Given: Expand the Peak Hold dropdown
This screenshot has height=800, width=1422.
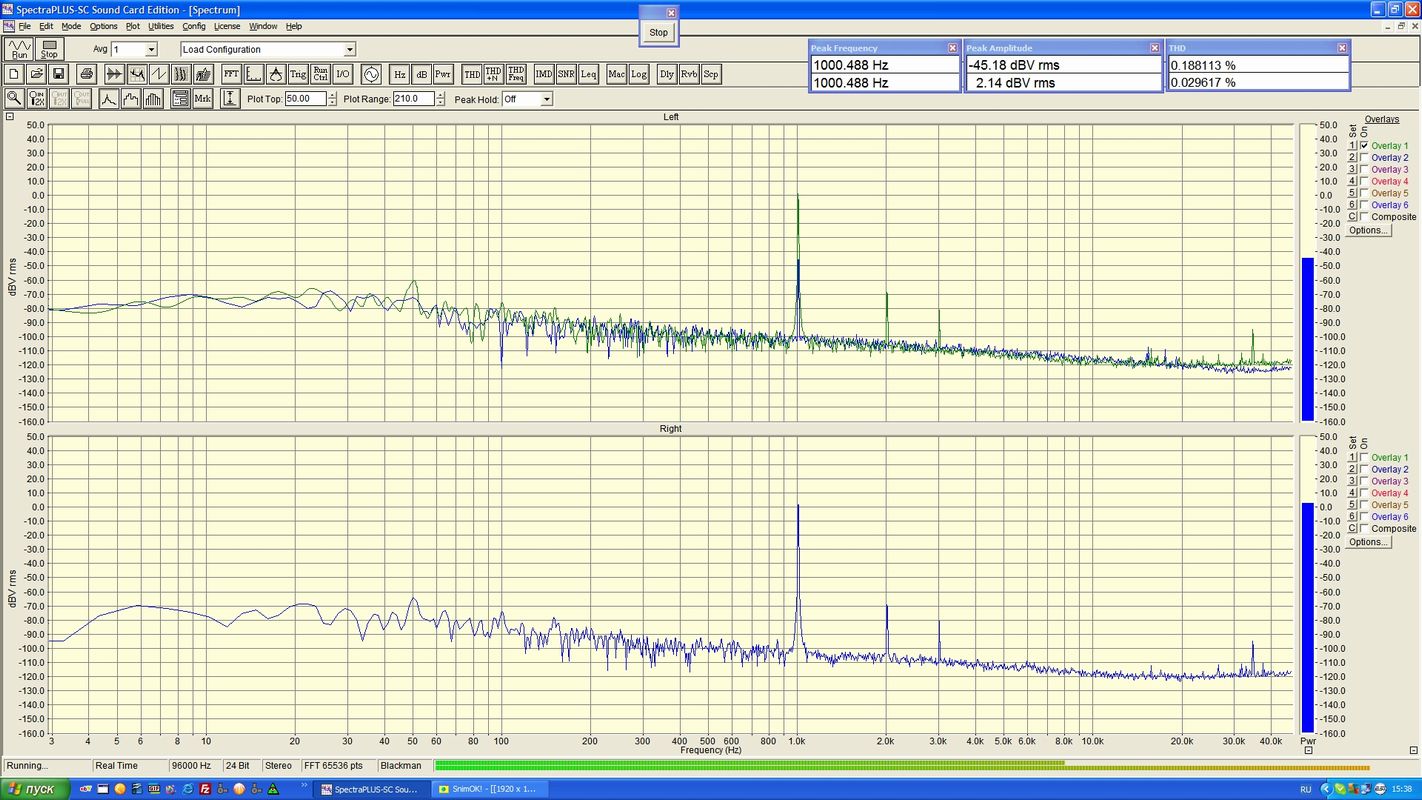Looking at the screenshot, I should (x=546, y=99).
